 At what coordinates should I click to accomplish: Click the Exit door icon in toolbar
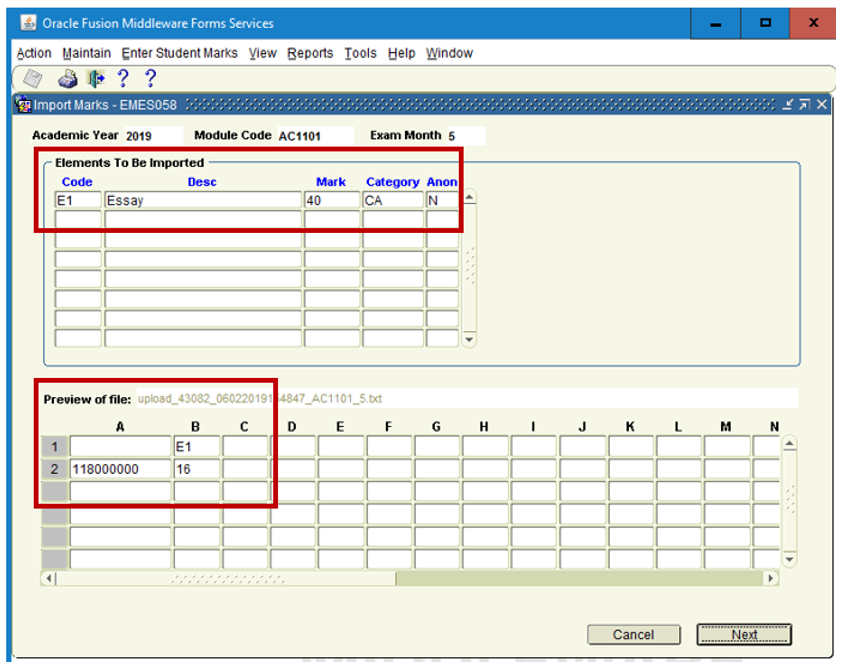[95, 79]
